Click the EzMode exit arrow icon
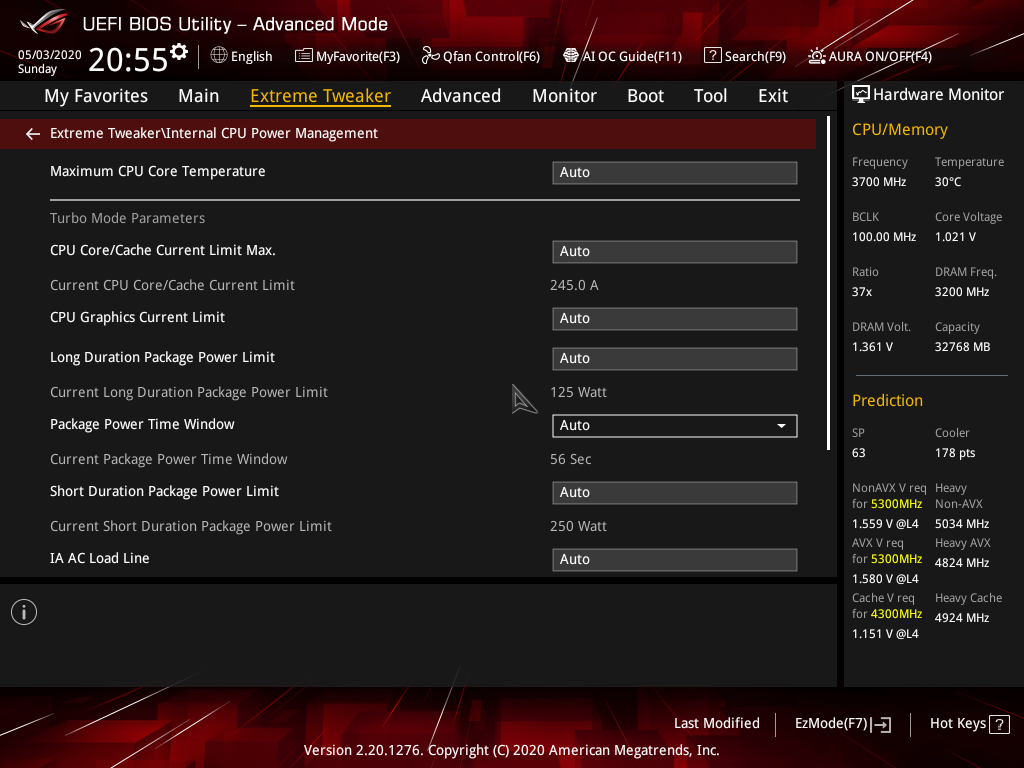This screenshot has width=1024, height=768. point(881,724)
